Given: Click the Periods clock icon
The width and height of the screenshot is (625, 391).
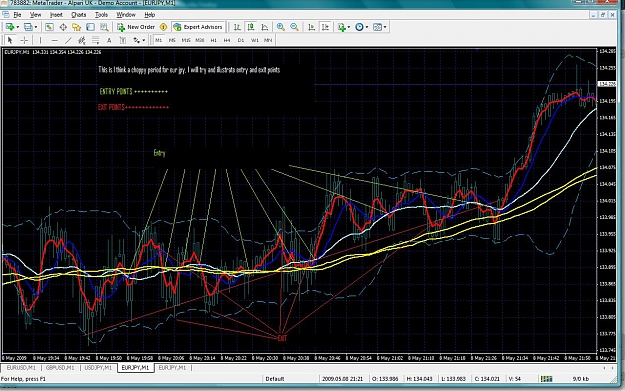Looking at the screenshot, I should tap(359, 27).
